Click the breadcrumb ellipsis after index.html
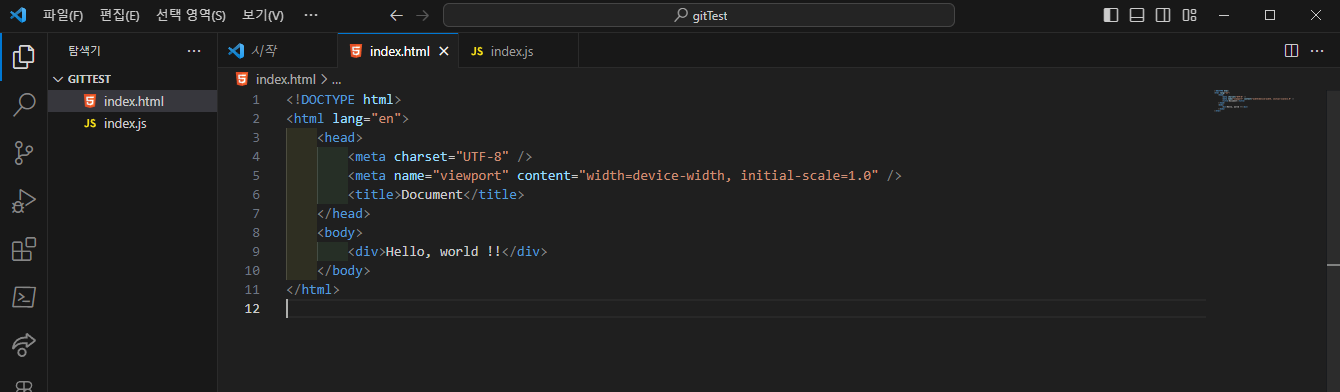 [336, 79]
